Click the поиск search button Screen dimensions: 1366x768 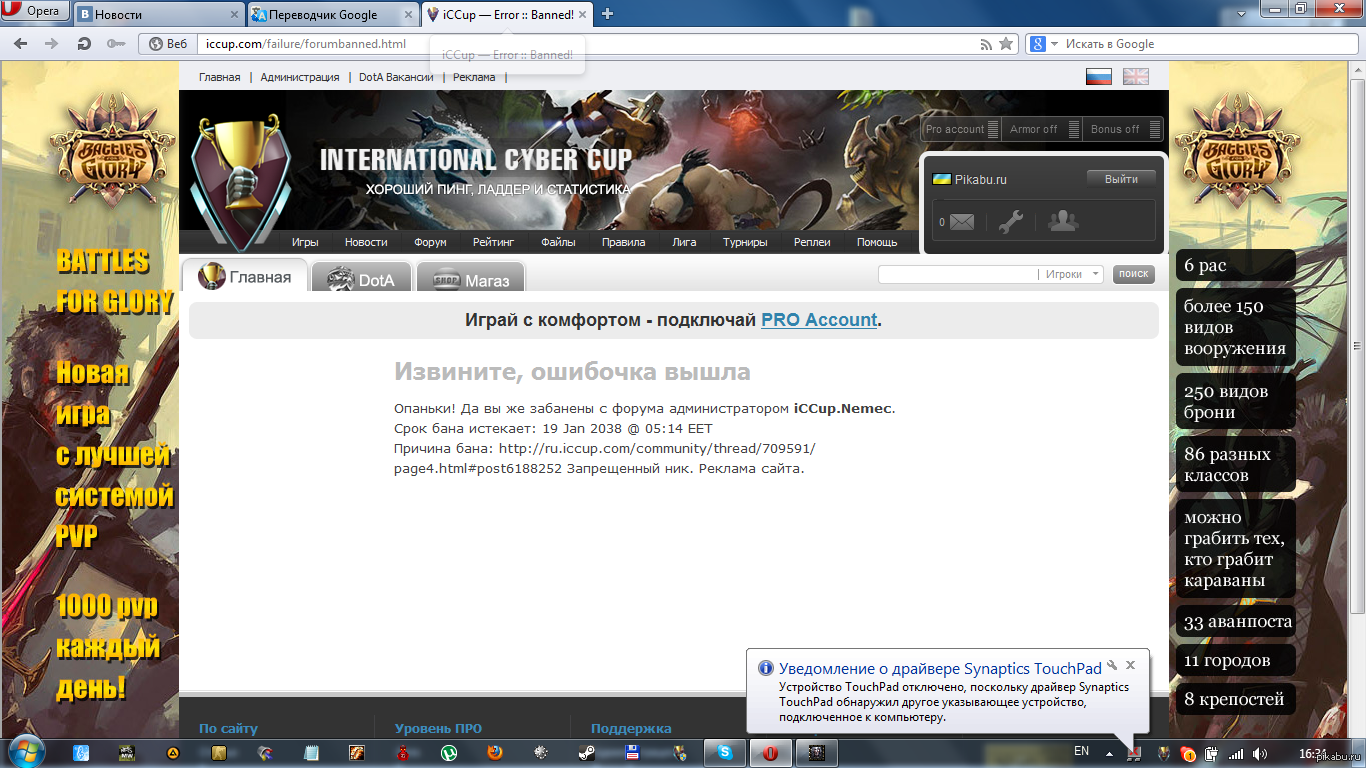click(x=1134, y=274)
